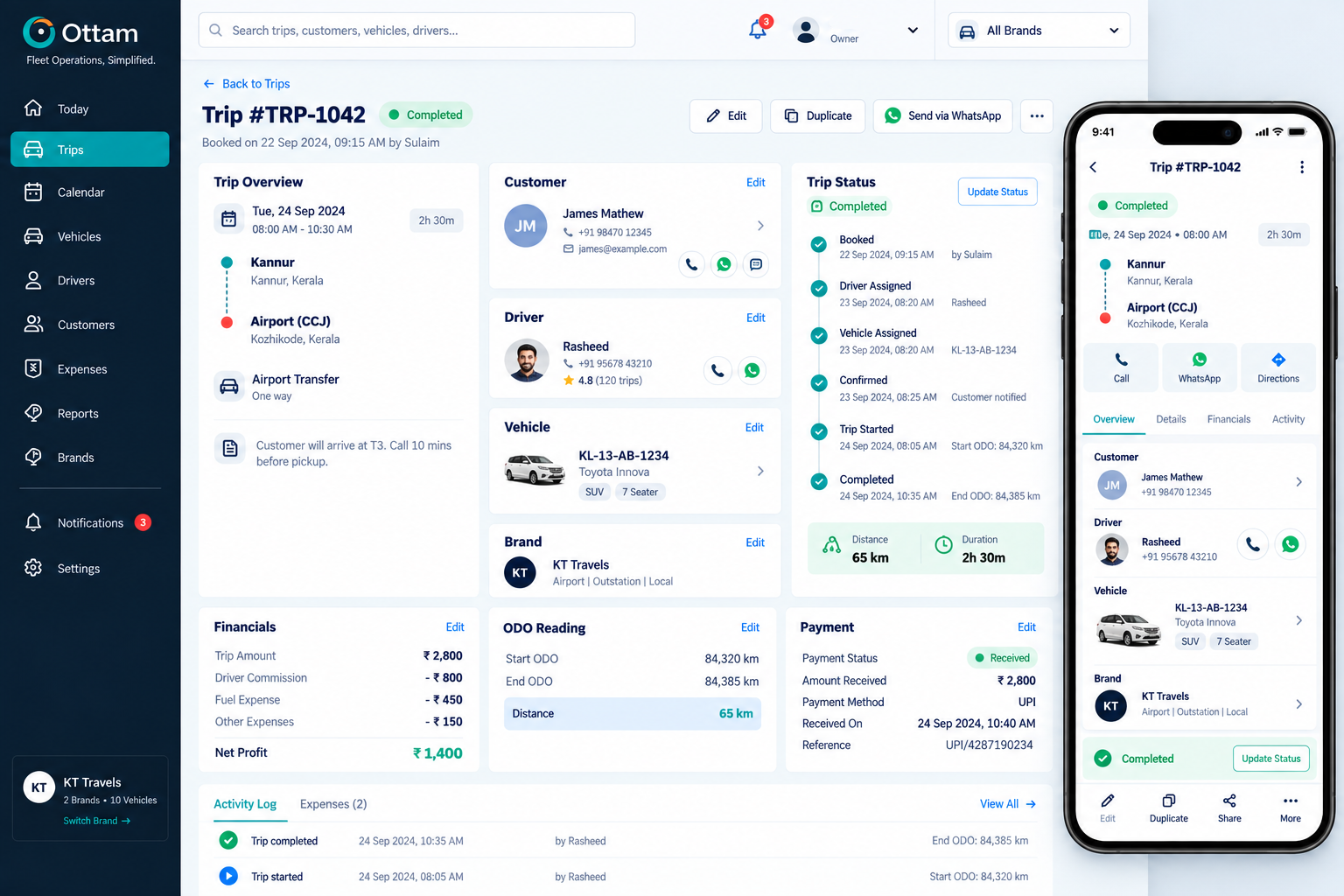Send SMS to James Mathew chat icon
The width and height of the screenshot is (1344, 896).
click(756, 264)
